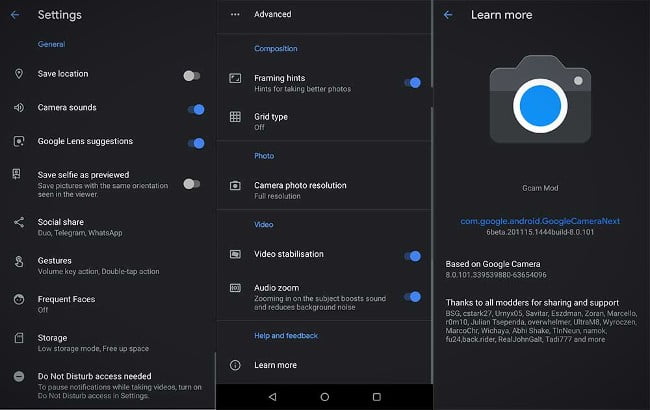Open the Grid type options
The image size is (650, 410).
324,121
